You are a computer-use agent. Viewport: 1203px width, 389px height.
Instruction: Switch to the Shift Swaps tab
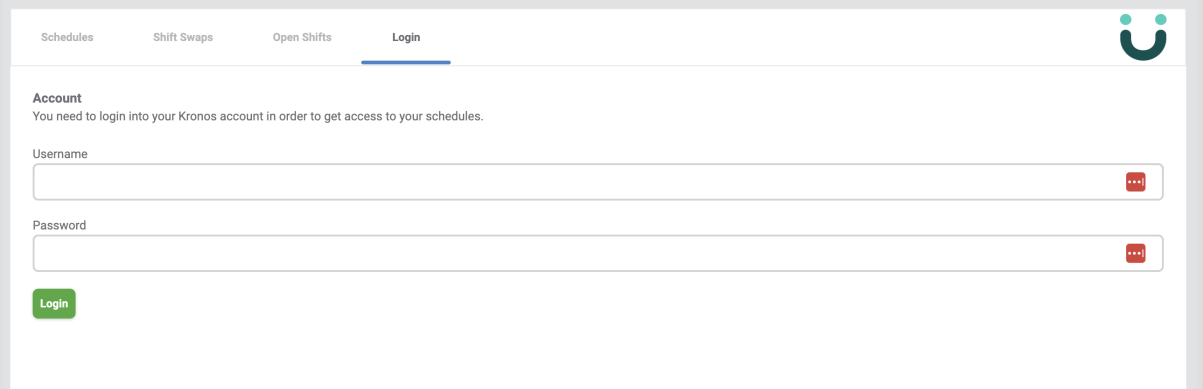coord(183,37)
